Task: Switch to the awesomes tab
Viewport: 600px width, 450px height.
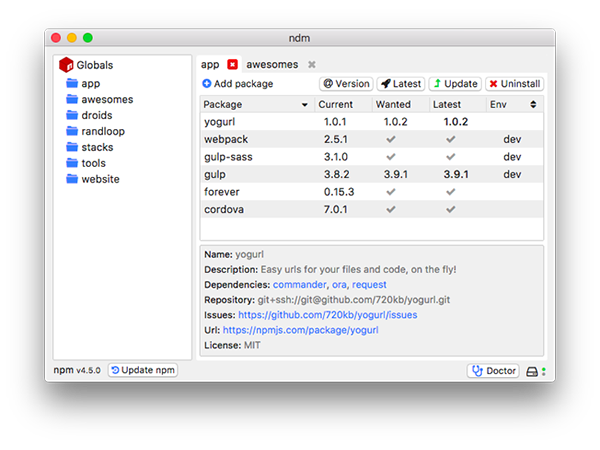Action: tap(272, 64)
